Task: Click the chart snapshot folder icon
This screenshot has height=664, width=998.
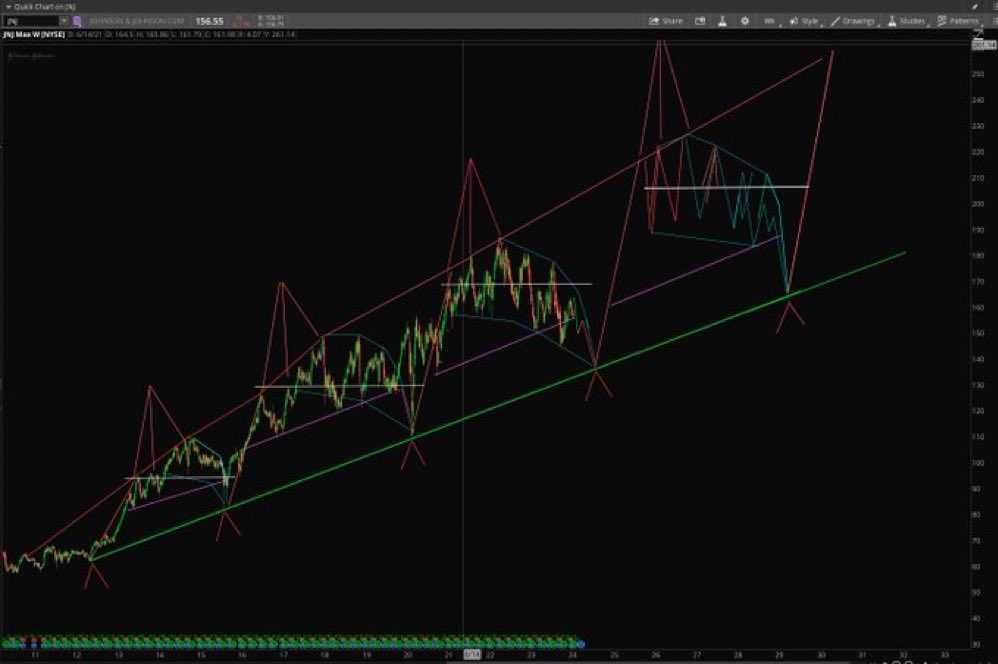Action: coord(700,21)
